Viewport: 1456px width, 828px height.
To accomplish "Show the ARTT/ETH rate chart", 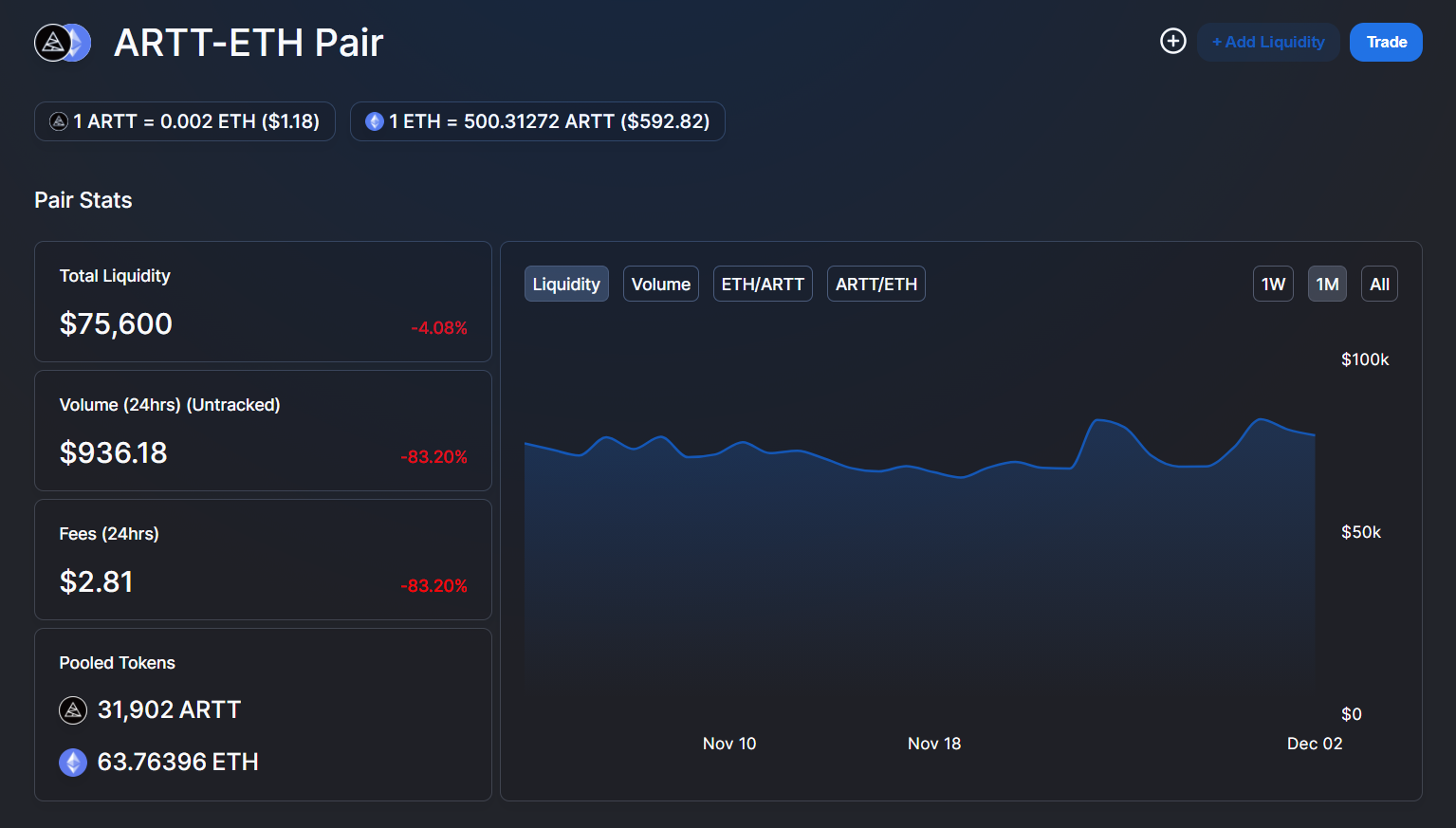I will click(876, 284).
